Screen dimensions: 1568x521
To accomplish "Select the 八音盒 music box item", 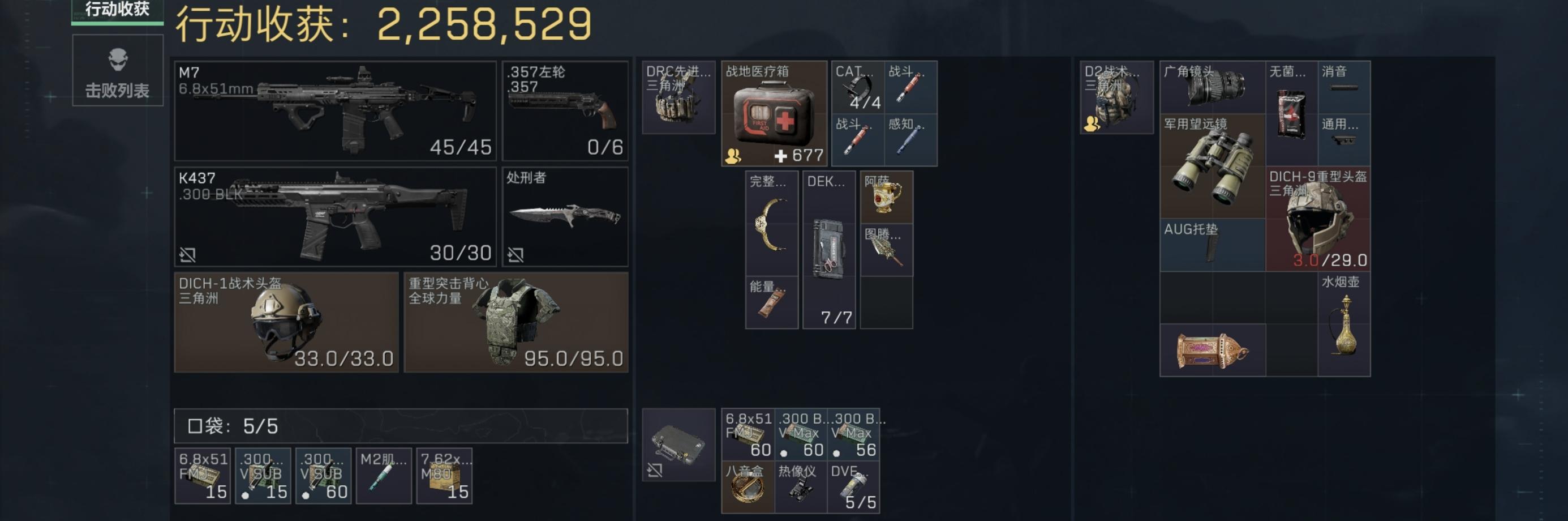I will (748, 488).
